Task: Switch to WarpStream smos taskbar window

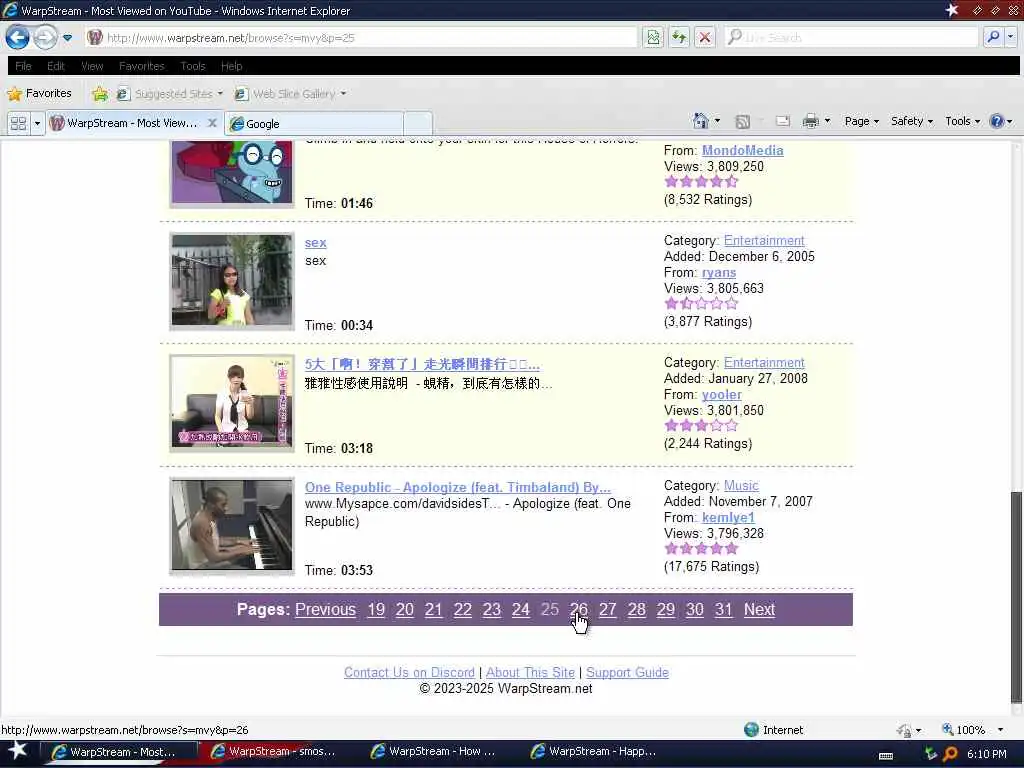Action: pos(274,752)
